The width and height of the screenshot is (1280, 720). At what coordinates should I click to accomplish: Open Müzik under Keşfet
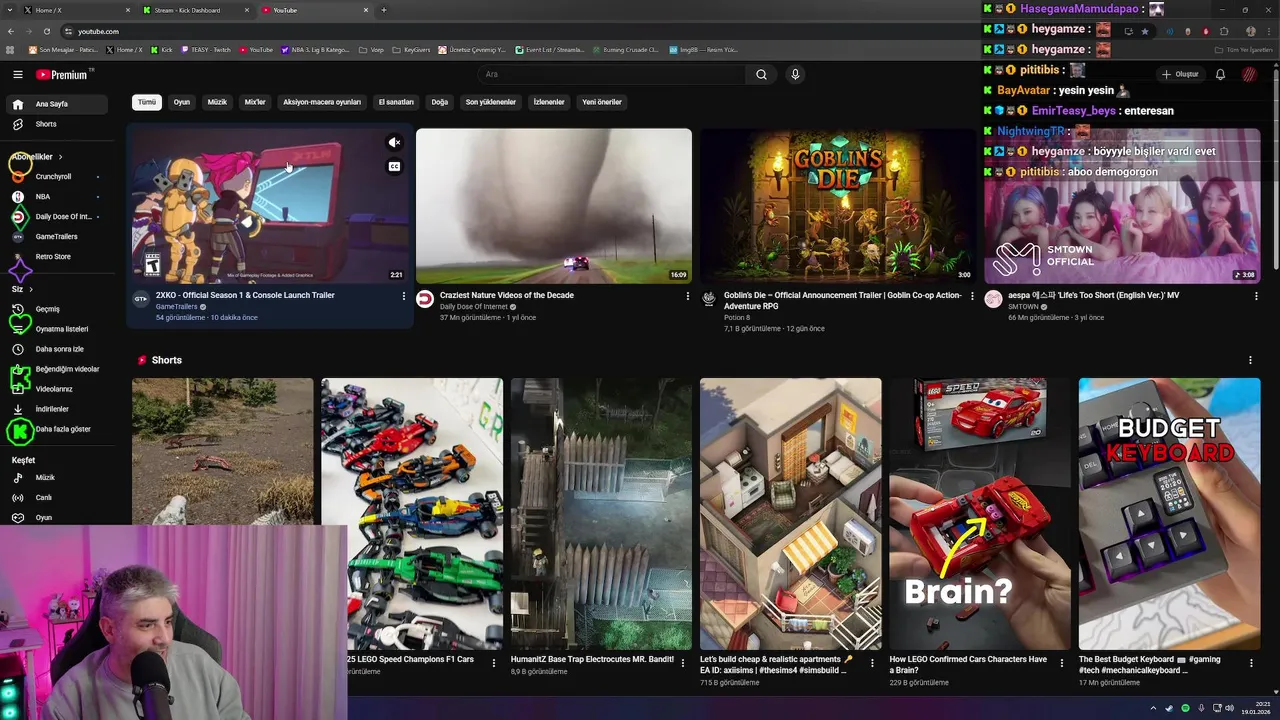(58, 478)
